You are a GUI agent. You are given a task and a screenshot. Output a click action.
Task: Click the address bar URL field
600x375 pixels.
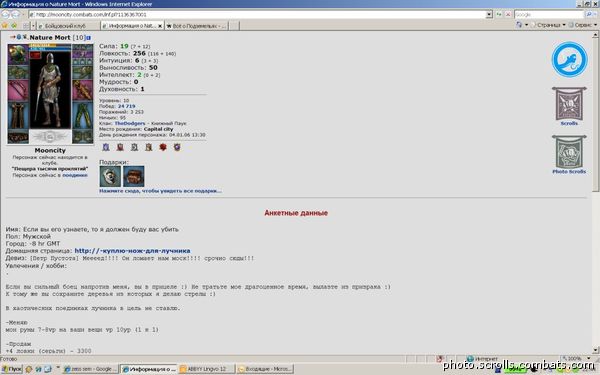pyautogui.click(x=257, y=15)
